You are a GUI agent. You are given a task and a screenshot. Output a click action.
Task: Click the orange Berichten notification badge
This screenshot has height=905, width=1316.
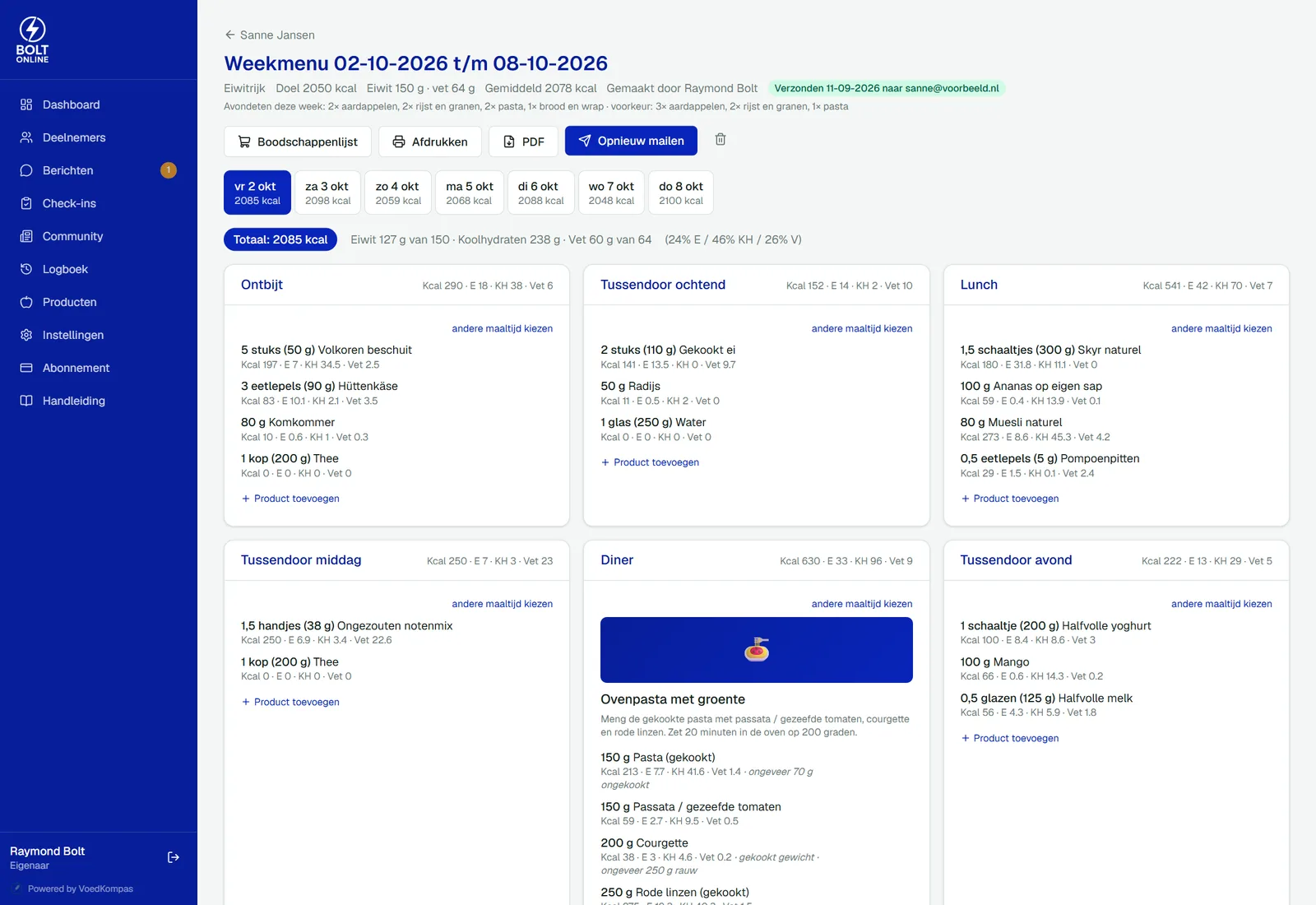[169, 170]
